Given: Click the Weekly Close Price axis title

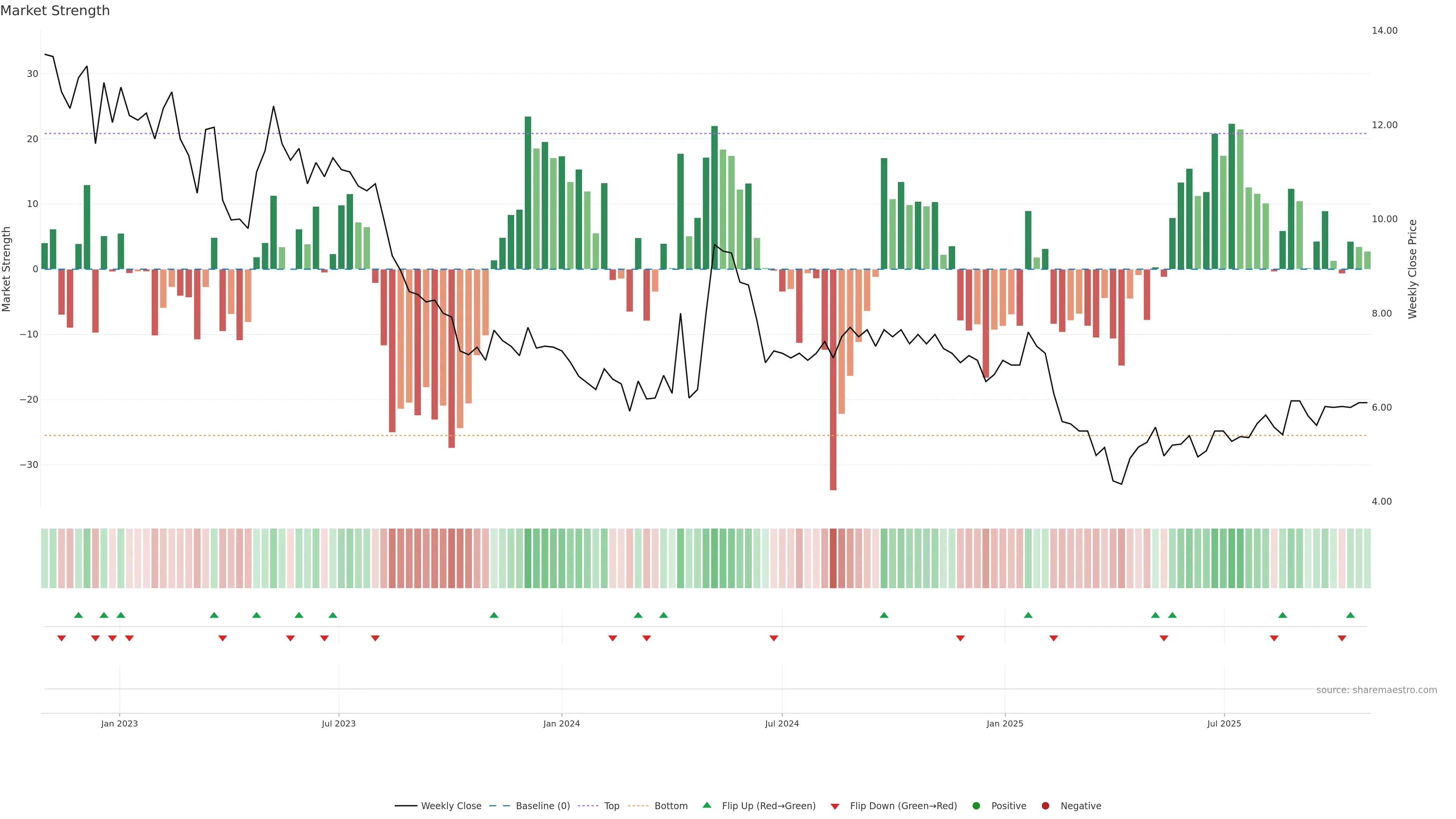Looking at the screenshot, I should pyautogui.click(x=1412, y=269).
